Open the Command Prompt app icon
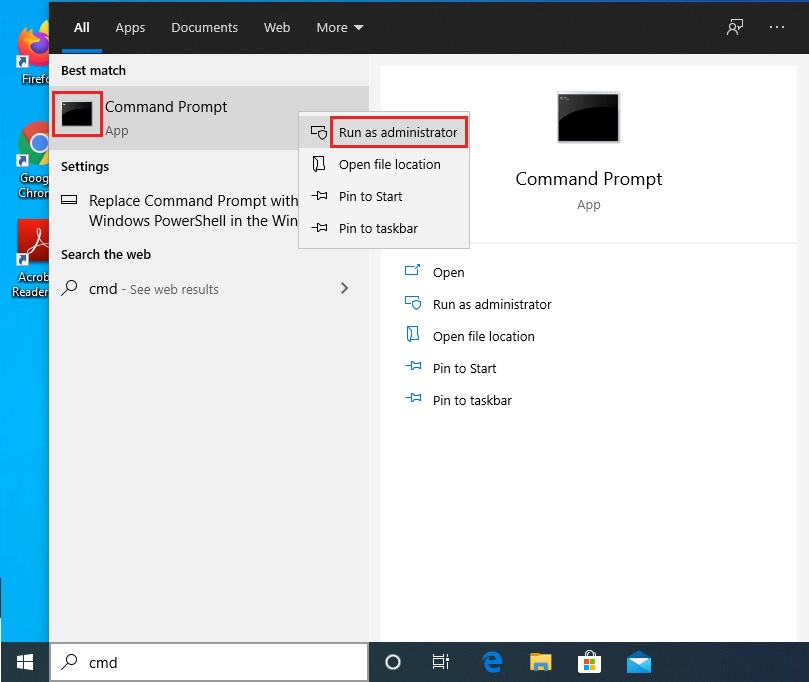 coord(76,114)
